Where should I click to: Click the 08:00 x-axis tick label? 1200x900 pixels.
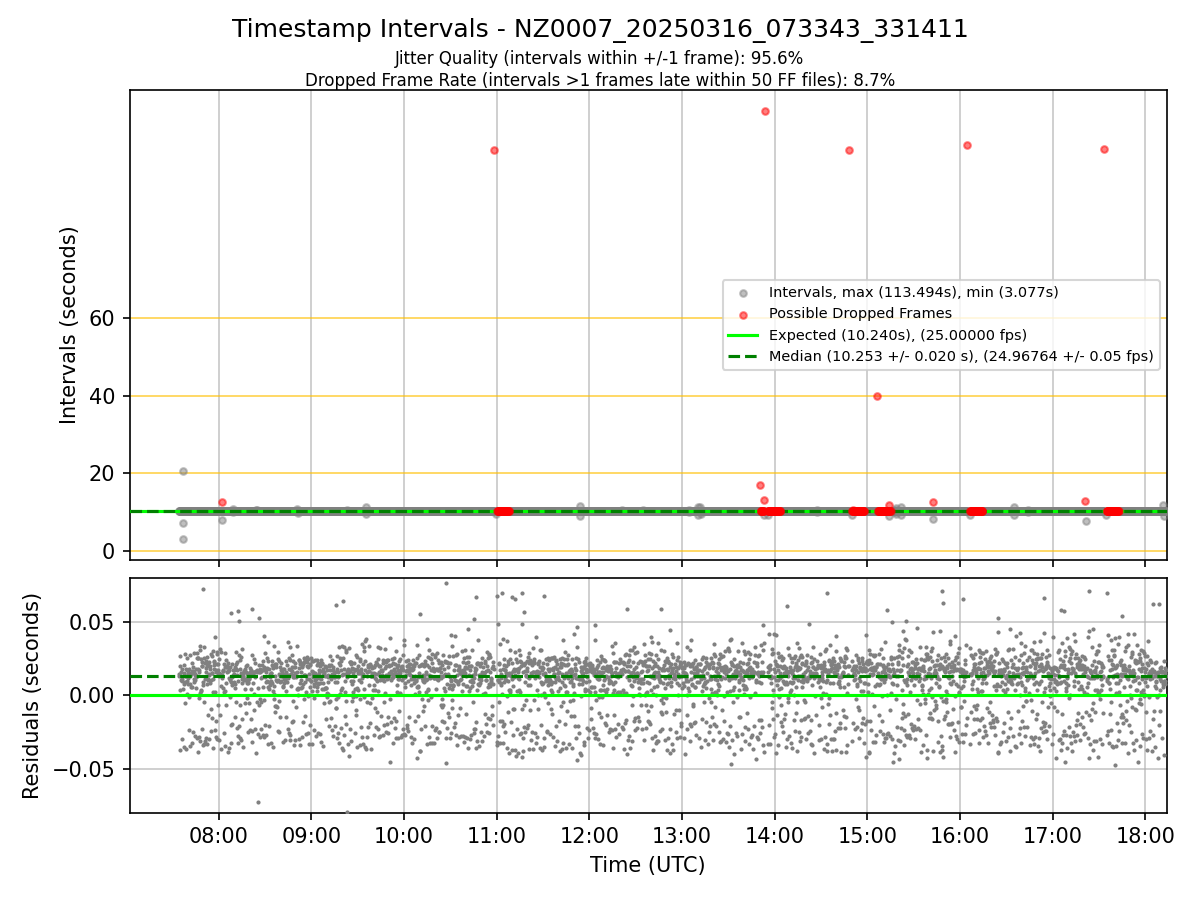[219, 836]
